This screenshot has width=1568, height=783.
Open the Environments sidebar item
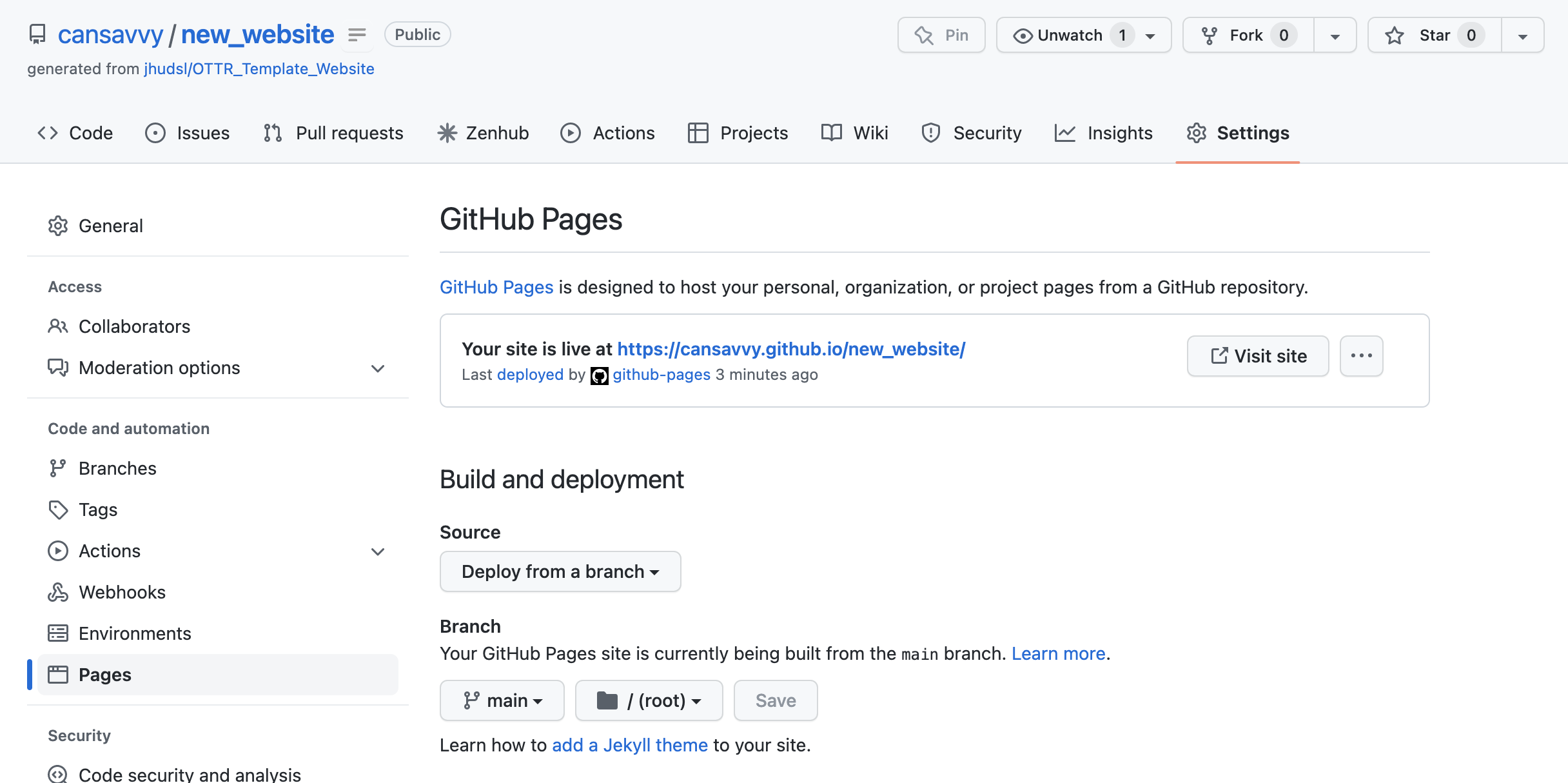135,633
